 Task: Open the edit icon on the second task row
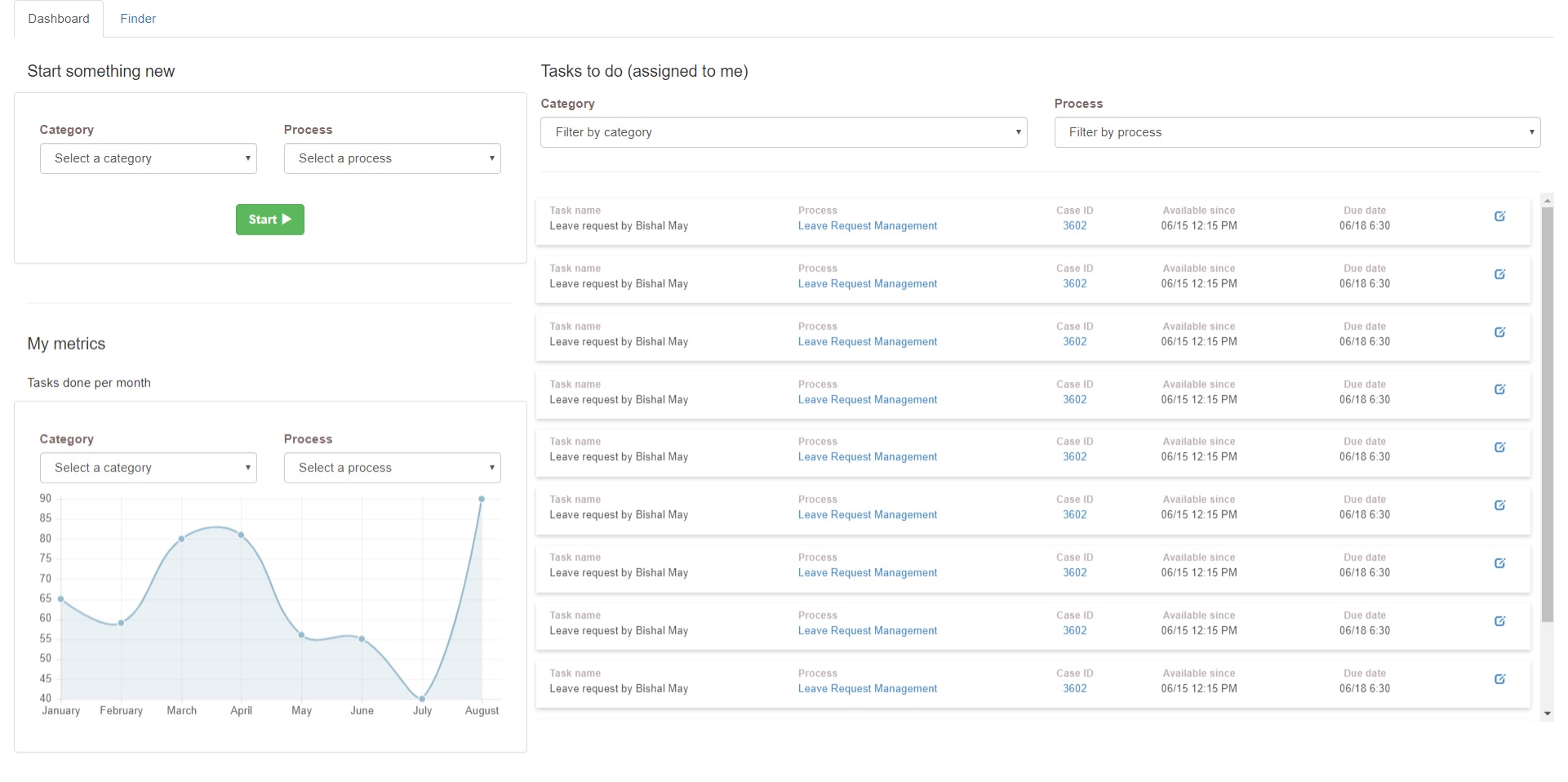pyautogui.click(x=1499, y=274)
